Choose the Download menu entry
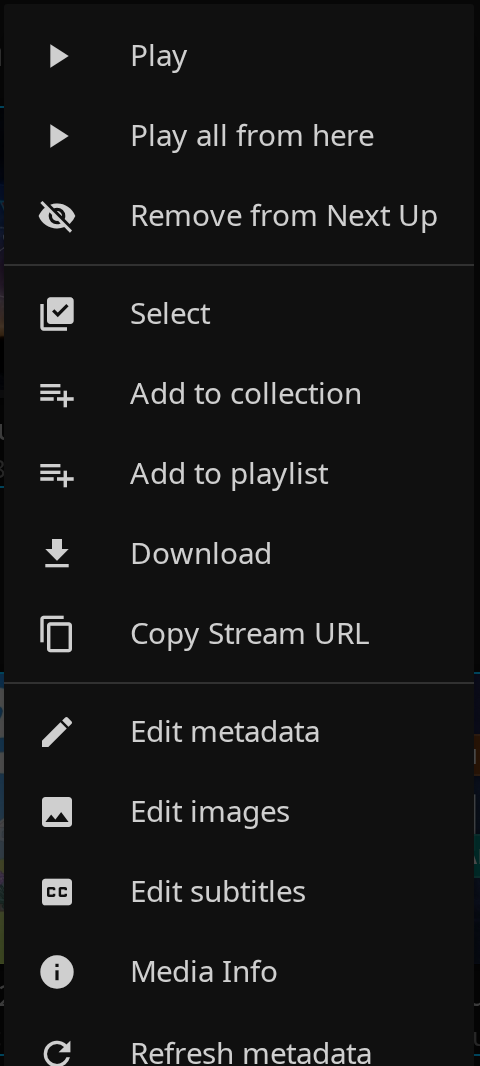 (239, 554)
